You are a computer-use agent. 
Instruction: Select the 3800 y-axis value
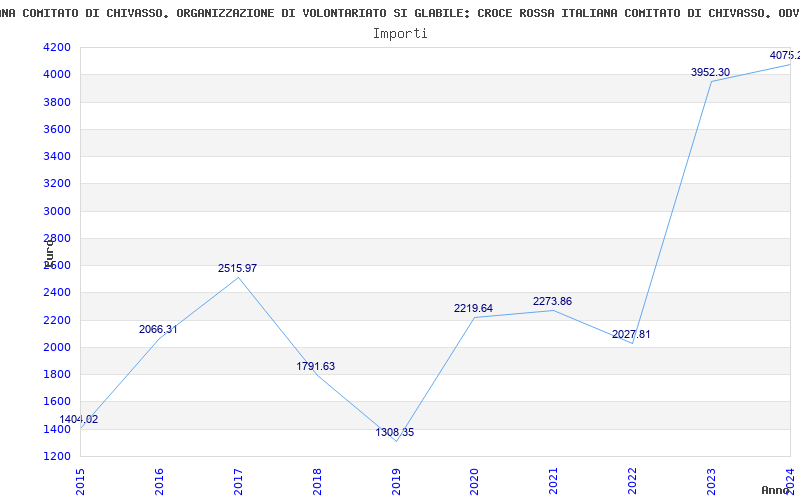57,102
